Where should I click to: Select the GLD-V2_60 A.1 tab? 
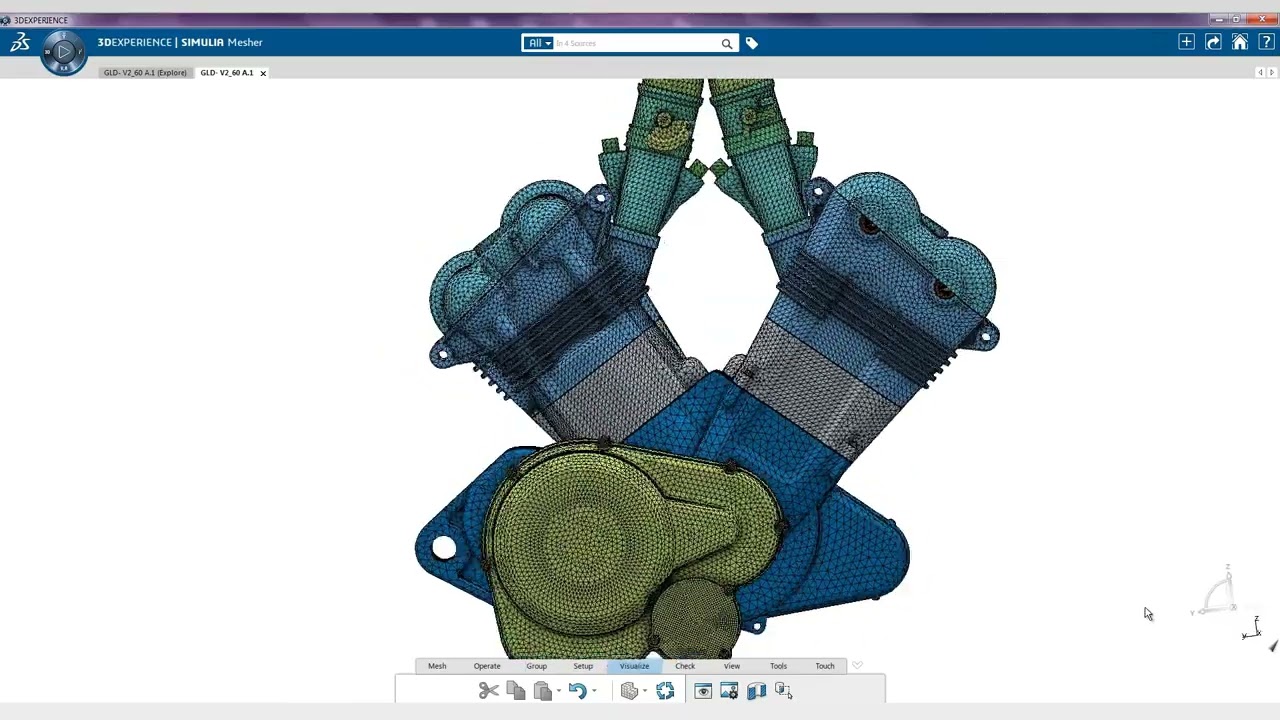pyautogui.click(x=226, y=73)
